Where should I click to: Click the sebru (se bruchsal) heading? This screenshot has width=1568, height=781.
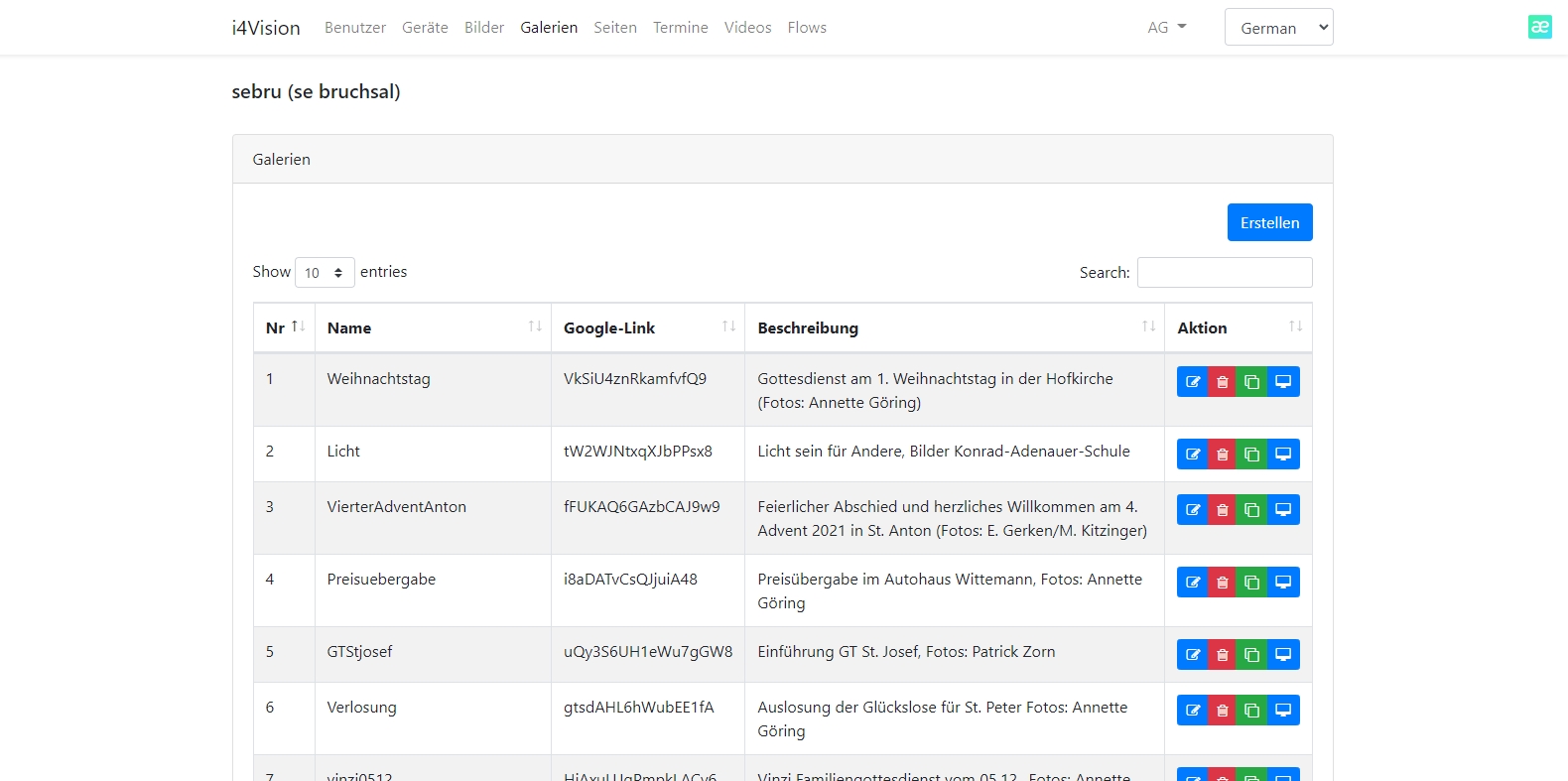pyautogui.click(x=316, y=91)
